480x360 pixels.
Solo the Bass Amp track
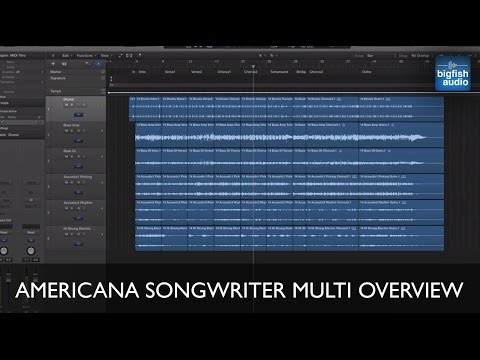click(72, 131)
